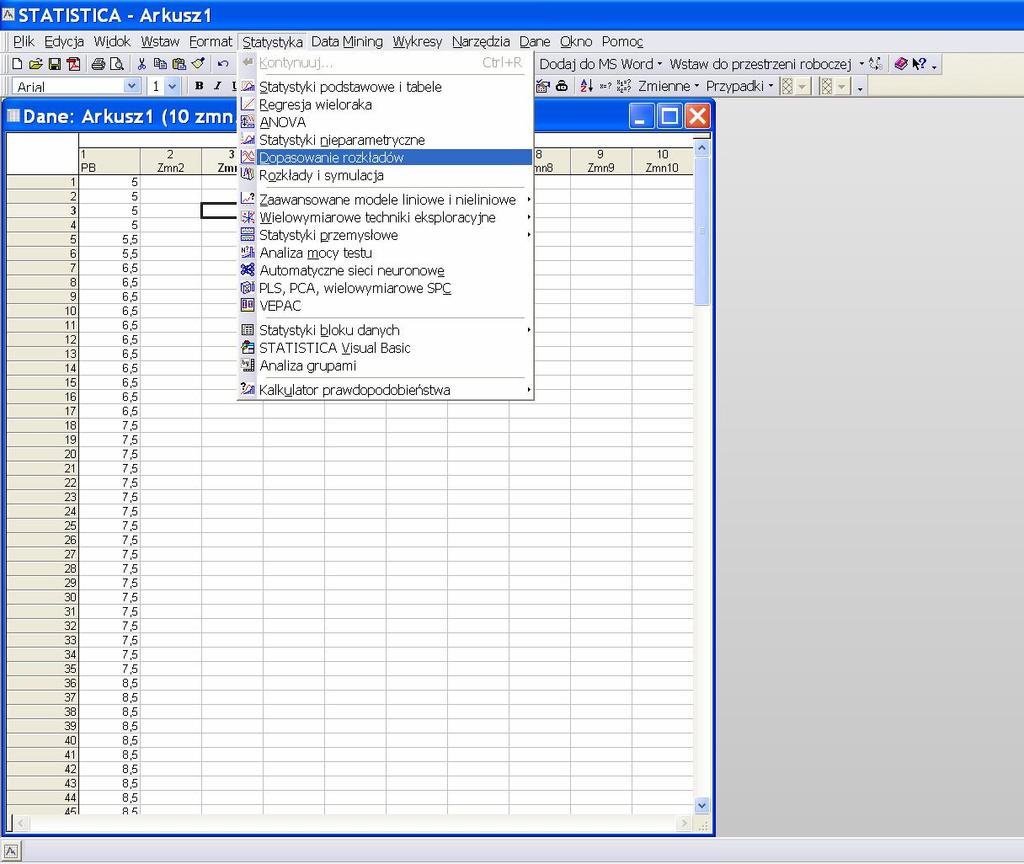The height and width of the screenshot is (864, 1024).
Task: Choose Dopasowanie rozkładów menu item
Action: [x=385, y=157]
